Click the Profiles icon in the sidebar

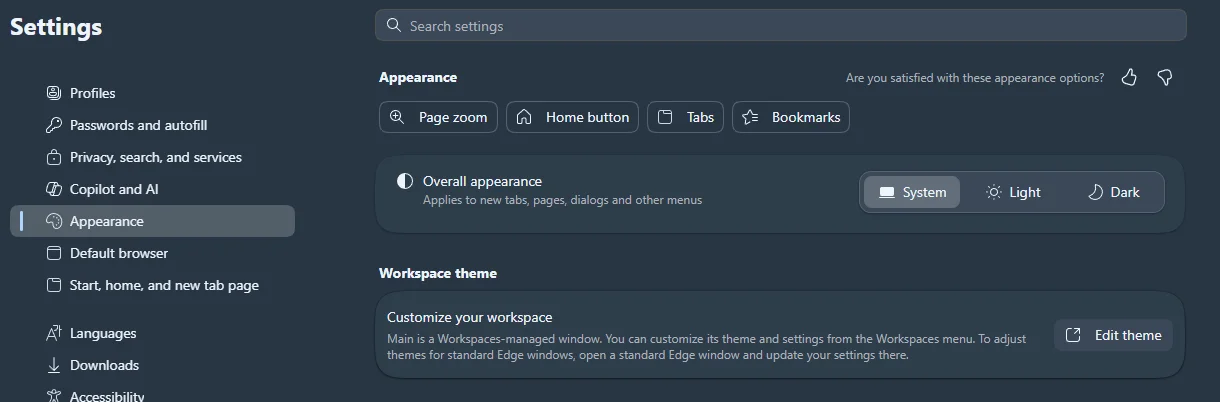(54, 93)
